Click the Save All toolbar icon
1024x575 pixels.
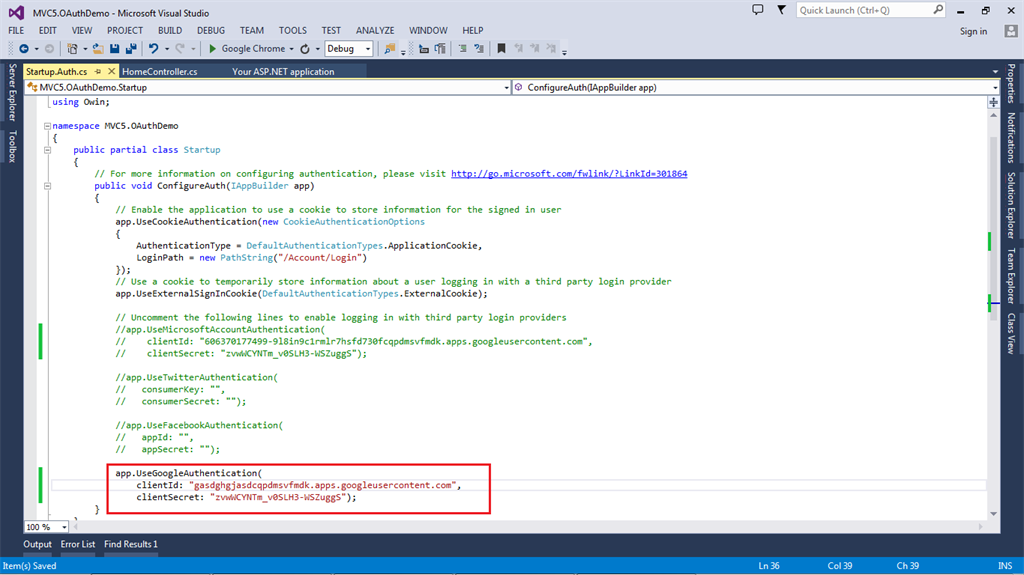point(131,48)
